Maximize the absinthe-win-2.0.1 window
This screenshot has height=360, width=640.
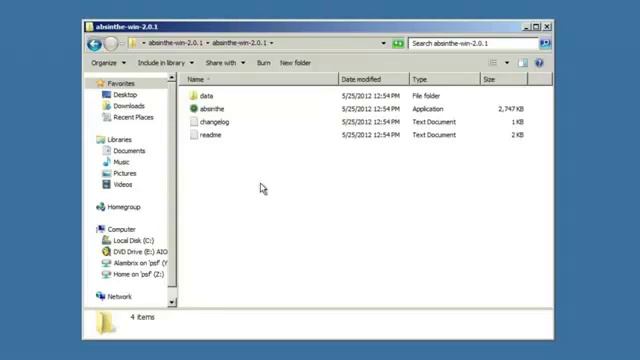tap(536, 27)
